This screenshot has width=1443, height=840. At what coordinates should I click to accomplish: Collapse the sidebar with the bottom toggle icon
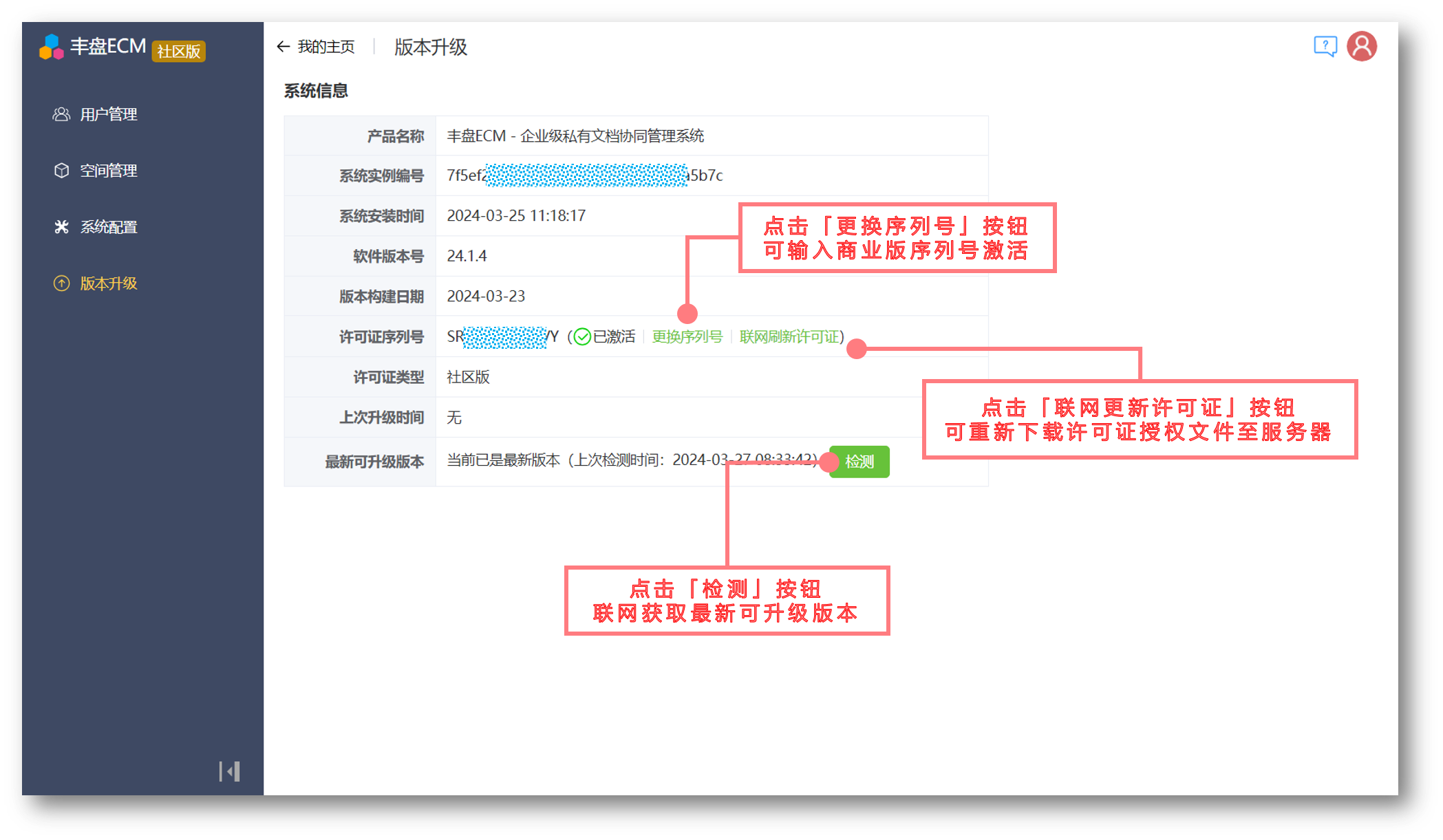[229, 771]
